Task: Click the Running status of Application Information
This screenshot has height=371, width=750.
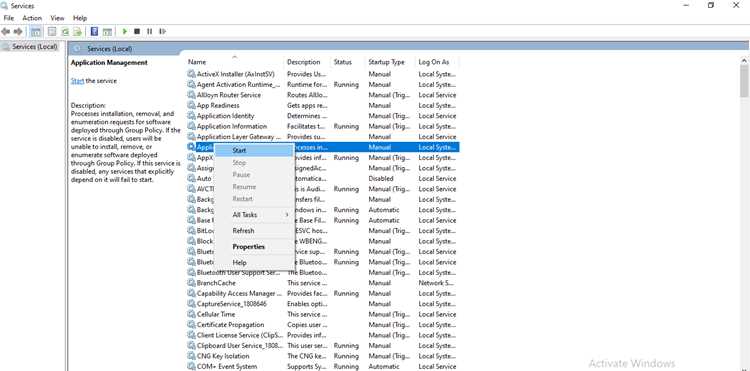Action: click(x=346, y=127)
